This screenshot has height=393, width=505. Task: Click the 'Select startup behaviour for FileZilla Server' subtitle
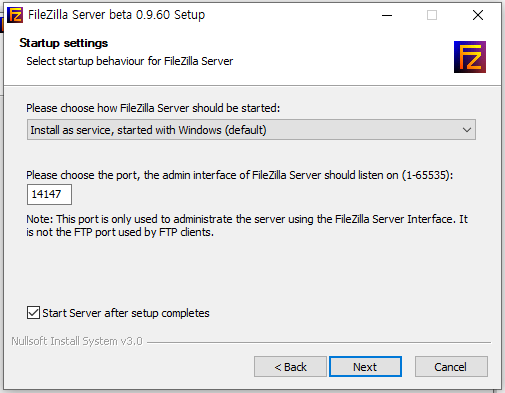(130, 61)
